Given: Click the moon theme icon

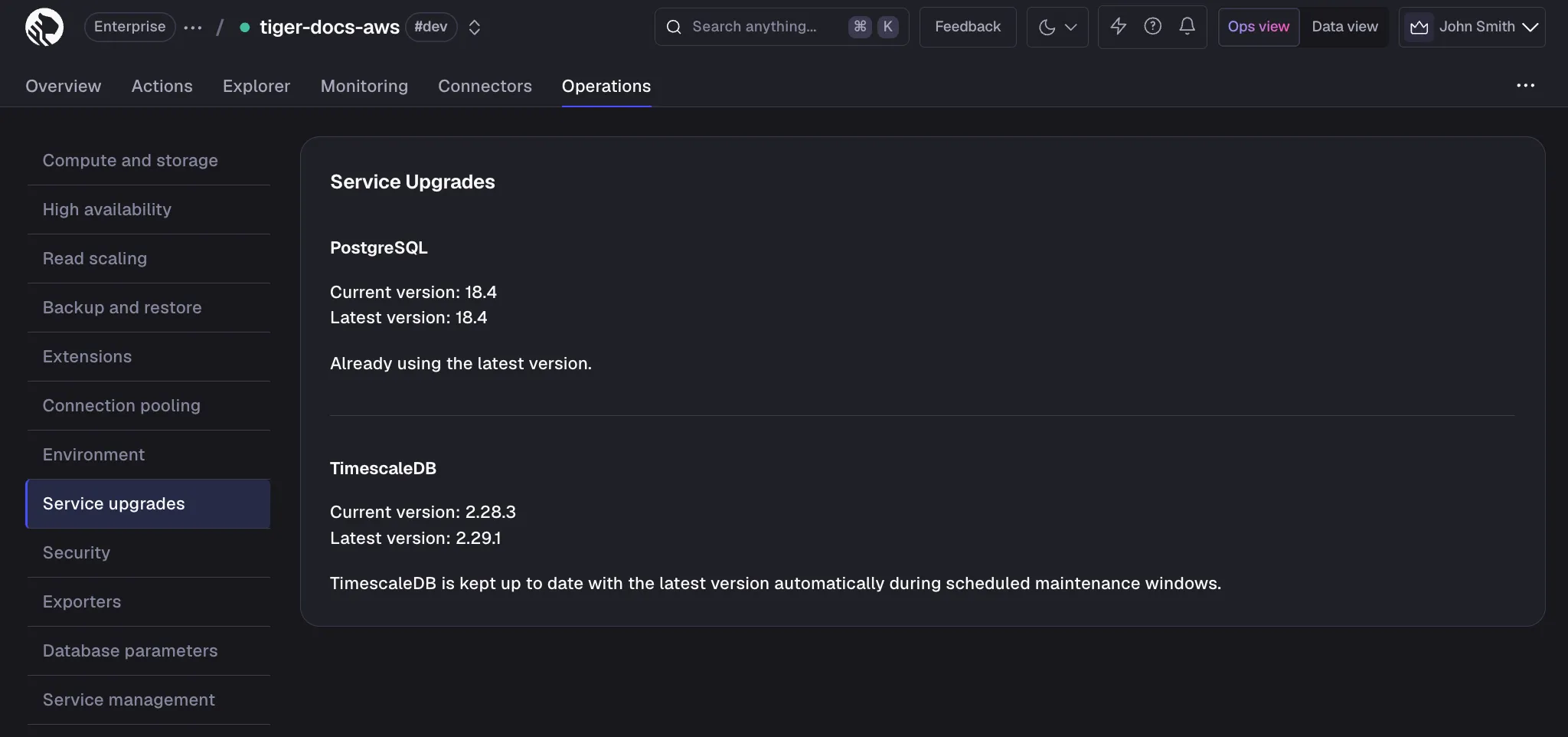Looking at the screenshot, I should [1047, 27].
